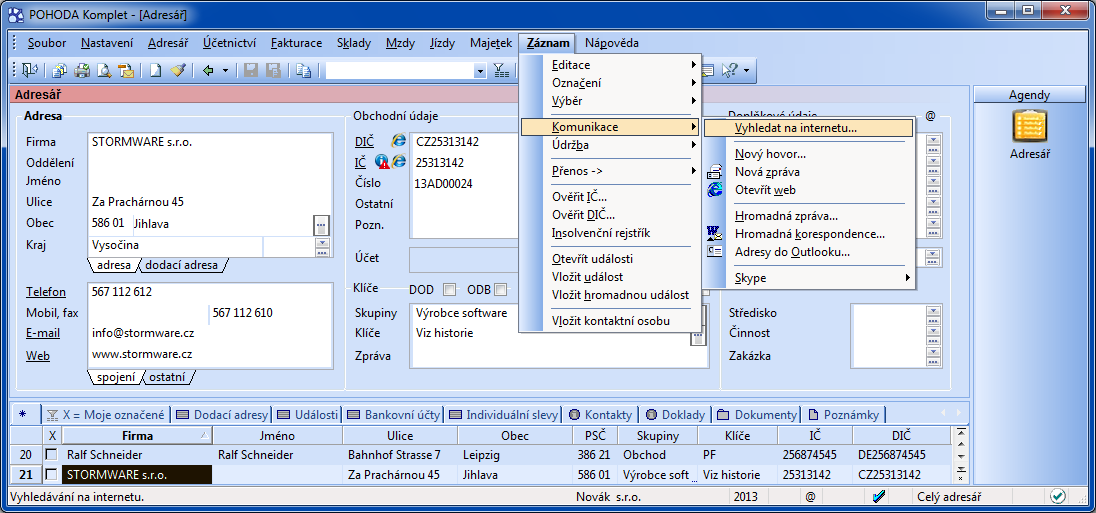Click the red warning globe icon beside IČ

[x=382, y=162]
